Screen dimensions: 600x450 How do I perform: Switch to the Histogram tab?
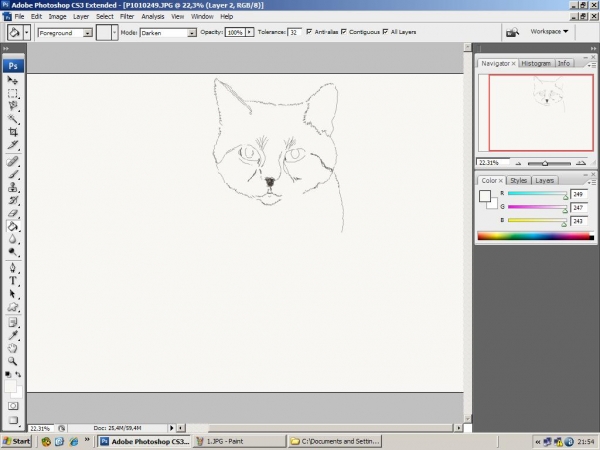pos(536,64)
